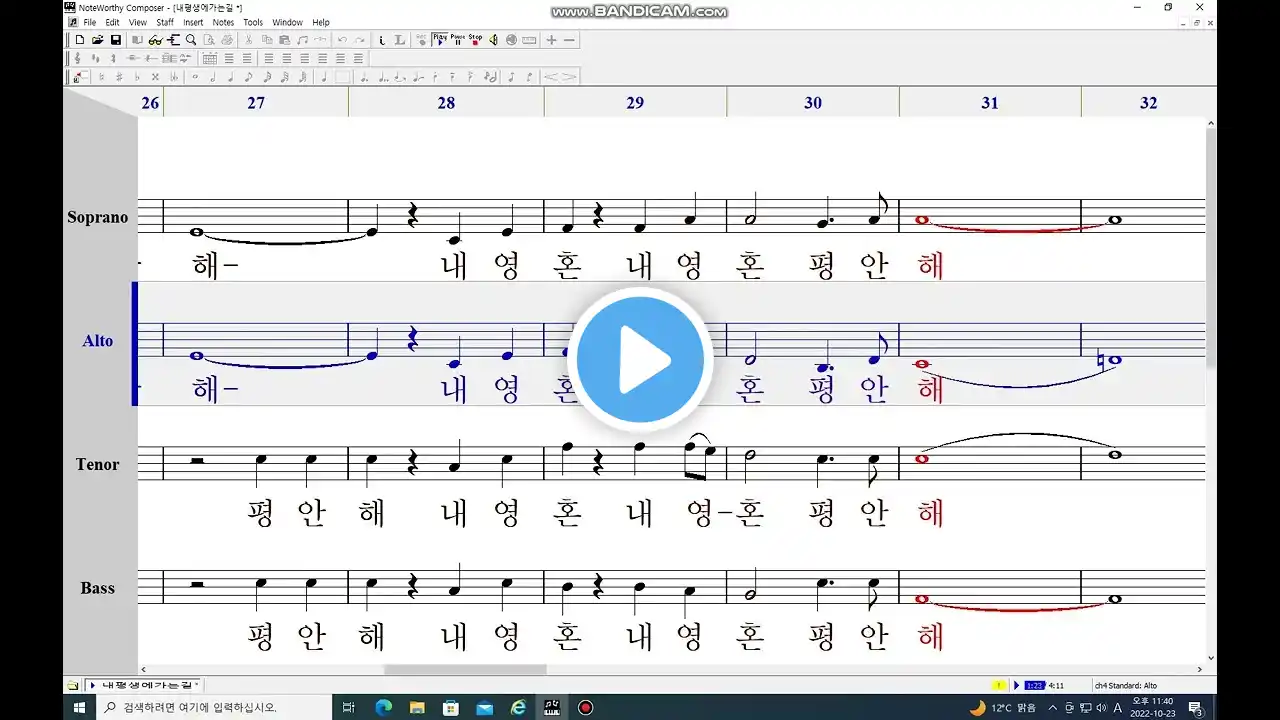The height and width of the screenshot is (720, 1280).
Task: Click the undo arrow icon
Action: (342, 40)
